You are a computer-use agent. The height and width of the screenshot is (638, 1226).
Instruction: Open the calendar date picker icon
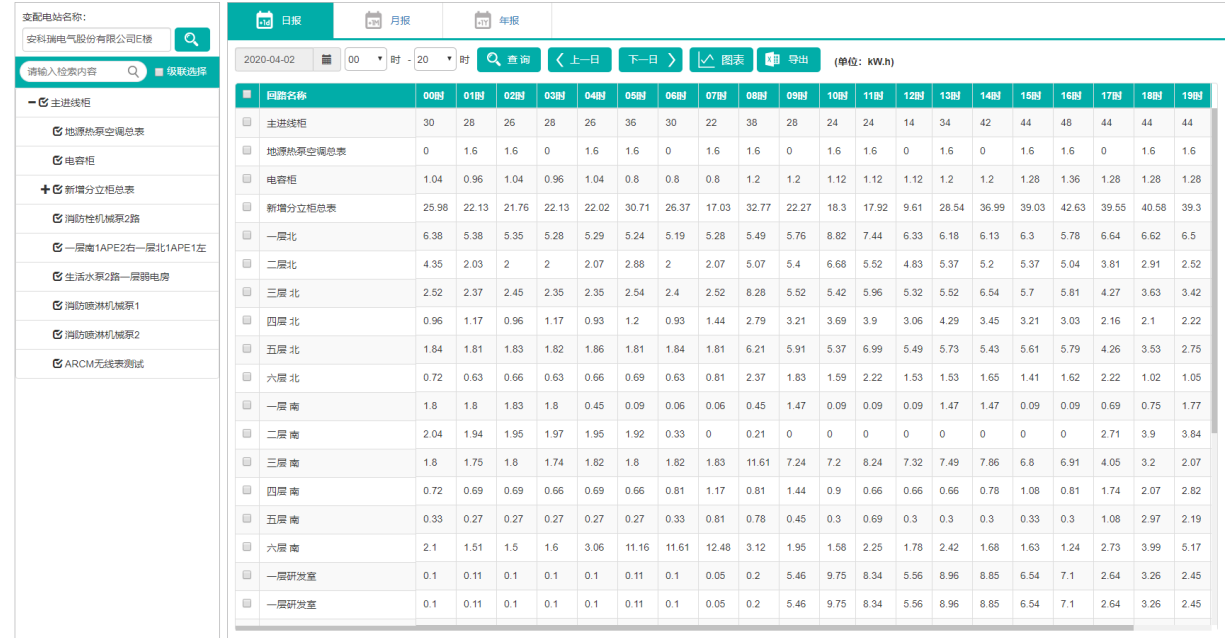click(x=327, y=60)
